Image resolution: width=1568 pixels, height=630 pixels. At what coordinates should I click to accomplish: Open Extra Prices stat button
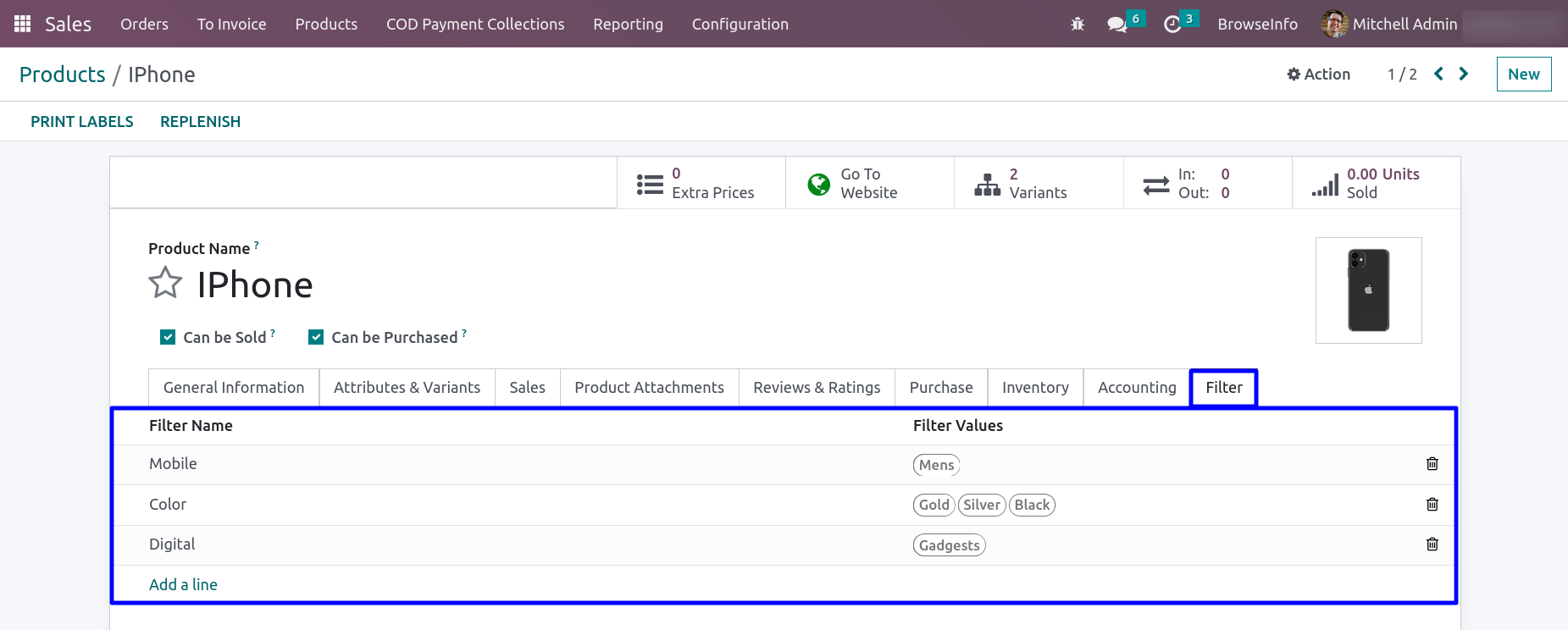click(701, 183)
